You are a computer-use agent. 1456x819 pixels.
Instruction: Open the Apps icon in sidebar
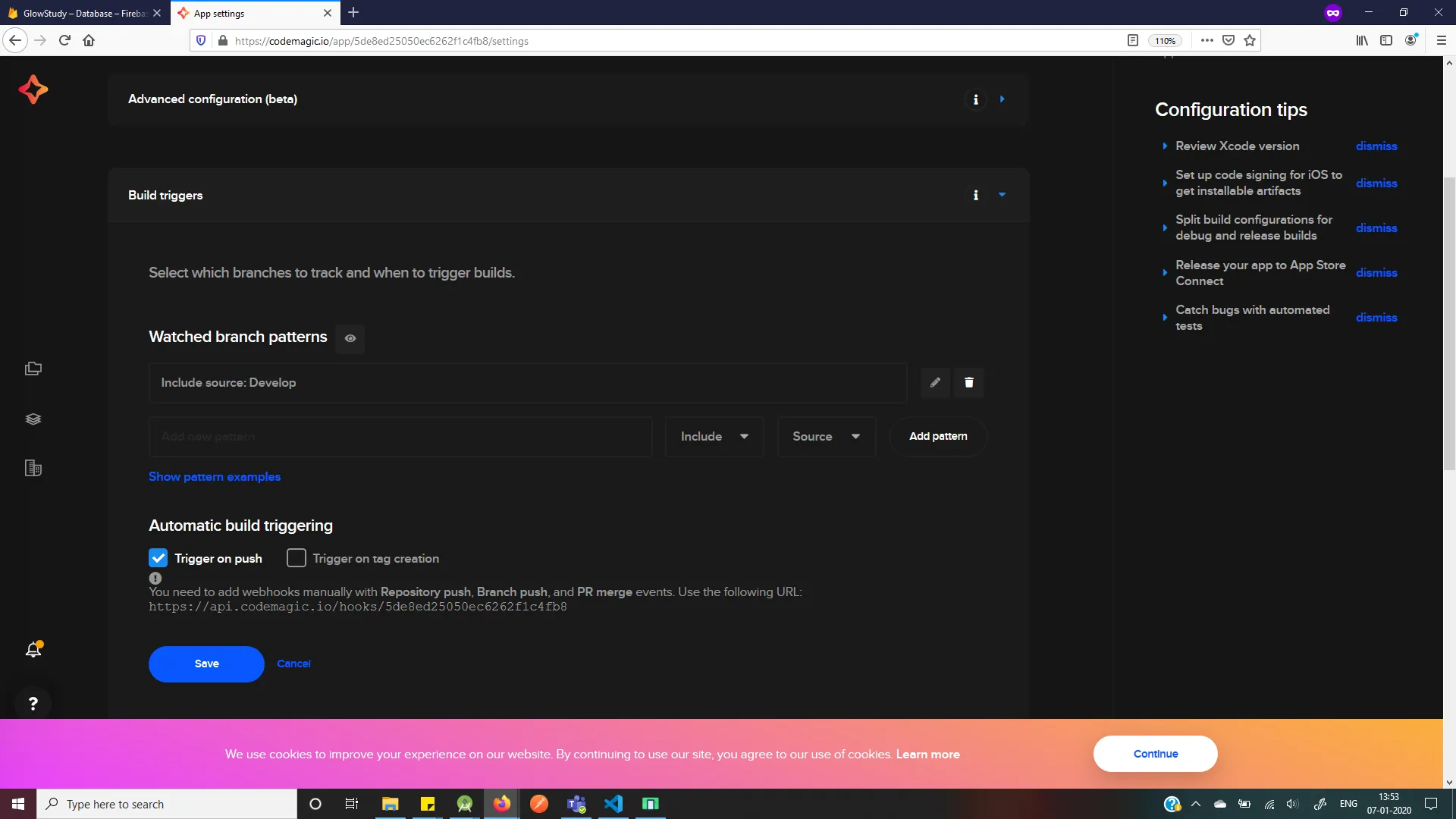coord(33,369)
